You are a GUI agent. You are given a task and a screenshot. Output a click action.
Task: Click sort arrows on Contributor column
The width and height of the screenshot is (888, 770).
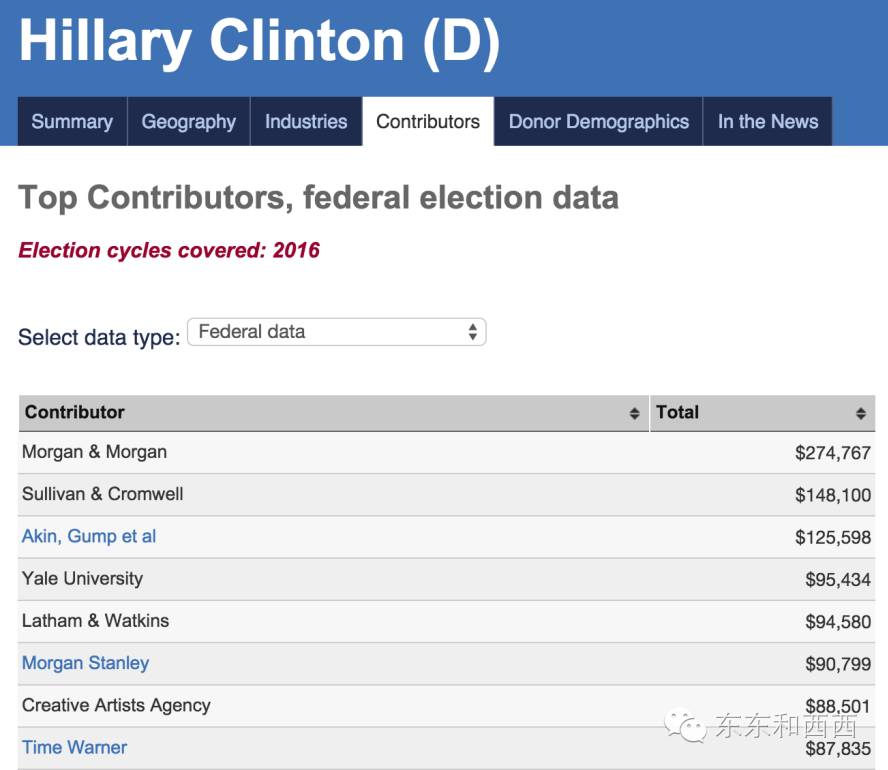click(x=634, y=414)
